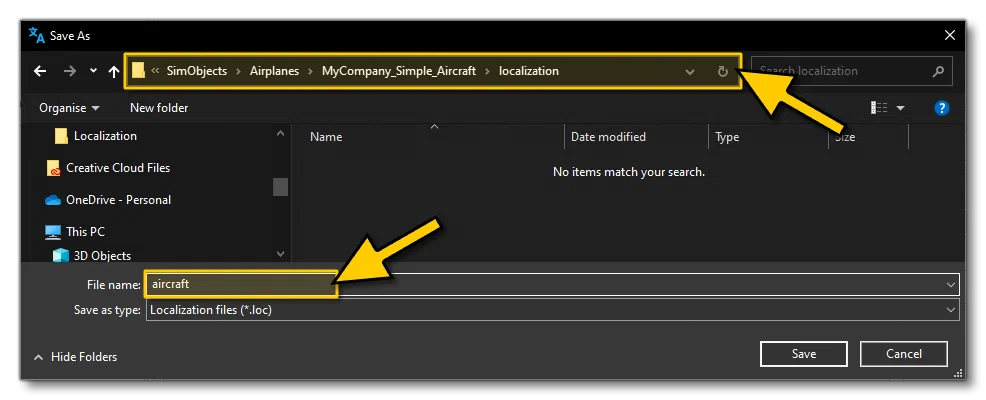Select the MyCompany_Simple_Aircraft breadcrumb
The height and width of the screenshot is (400, 986).
(x=399, y=71)
